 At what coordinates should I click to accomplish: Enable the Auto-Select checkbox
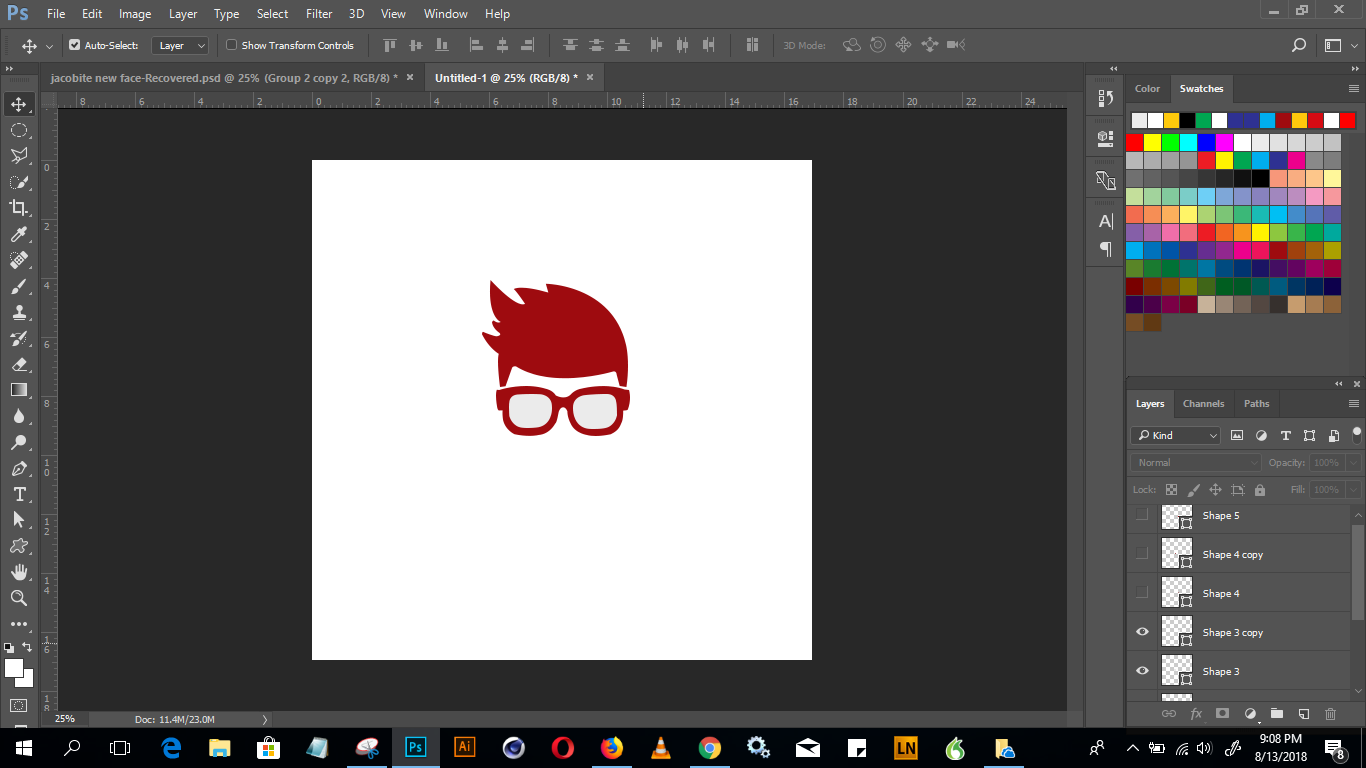(75, 45)
